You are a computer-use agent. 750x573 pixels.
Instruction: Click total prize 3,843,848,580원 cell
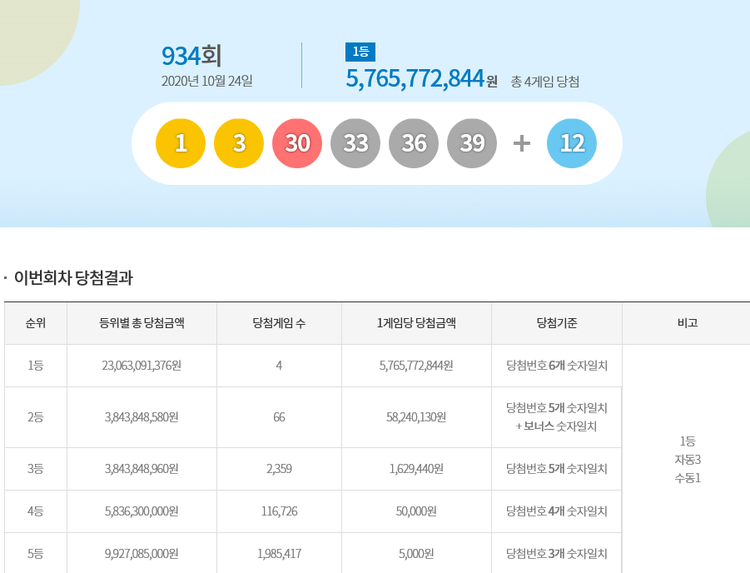(142, 417)
